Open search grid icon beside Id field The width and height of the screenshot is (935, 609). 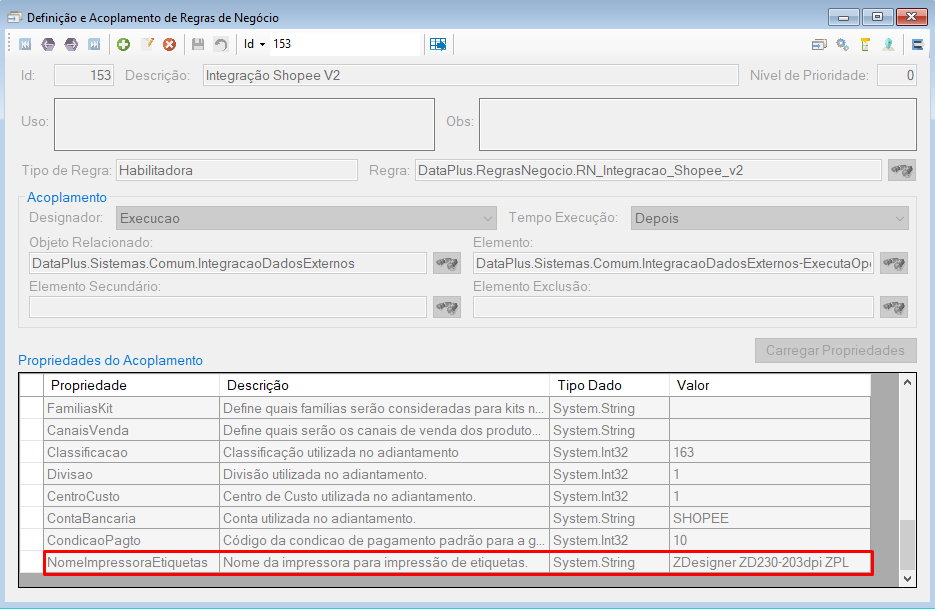click(x=438, y=44)
